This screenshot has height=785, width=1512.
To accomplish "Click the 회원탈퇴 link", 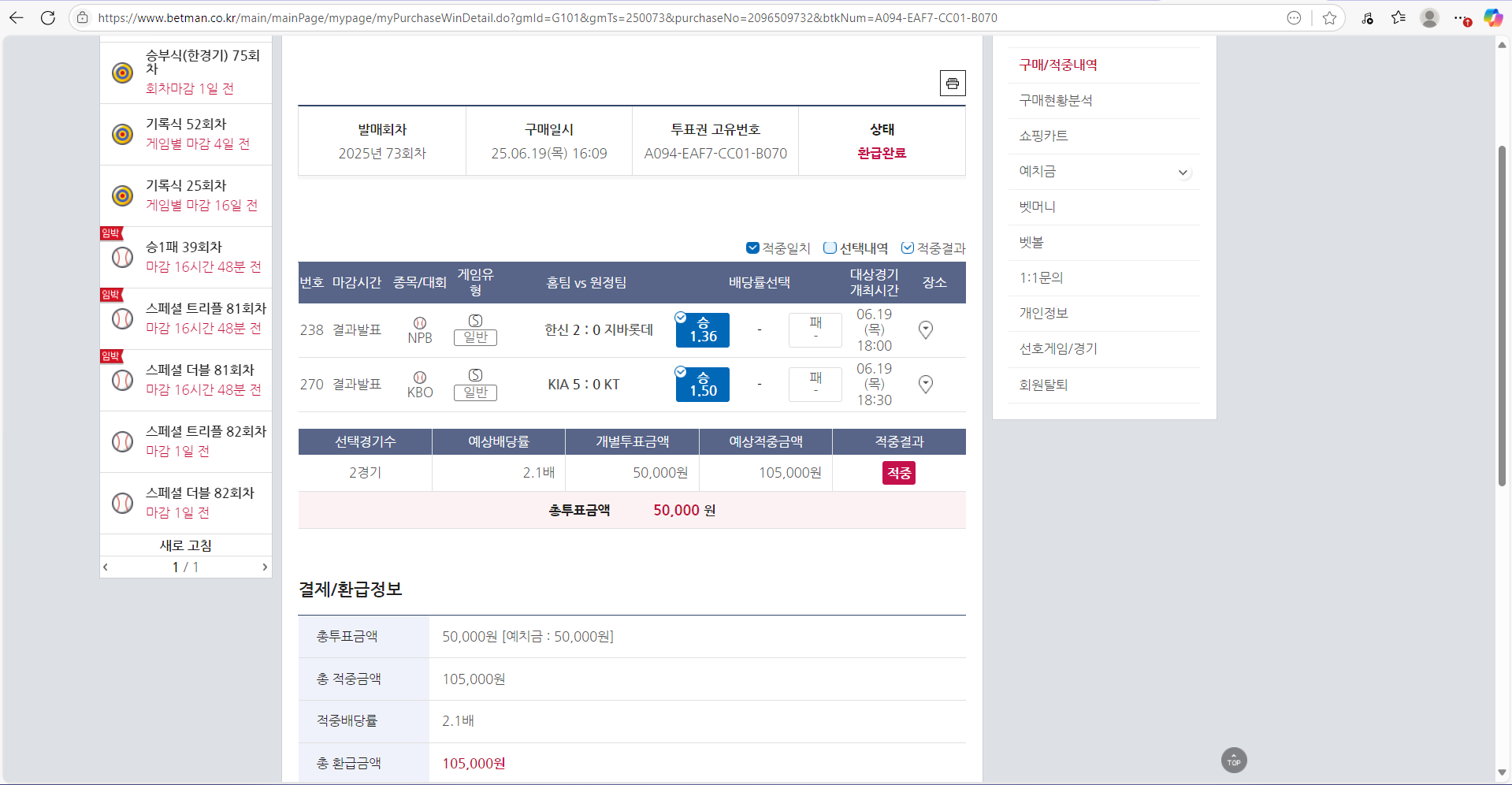I will click(x=1042, y=385).
